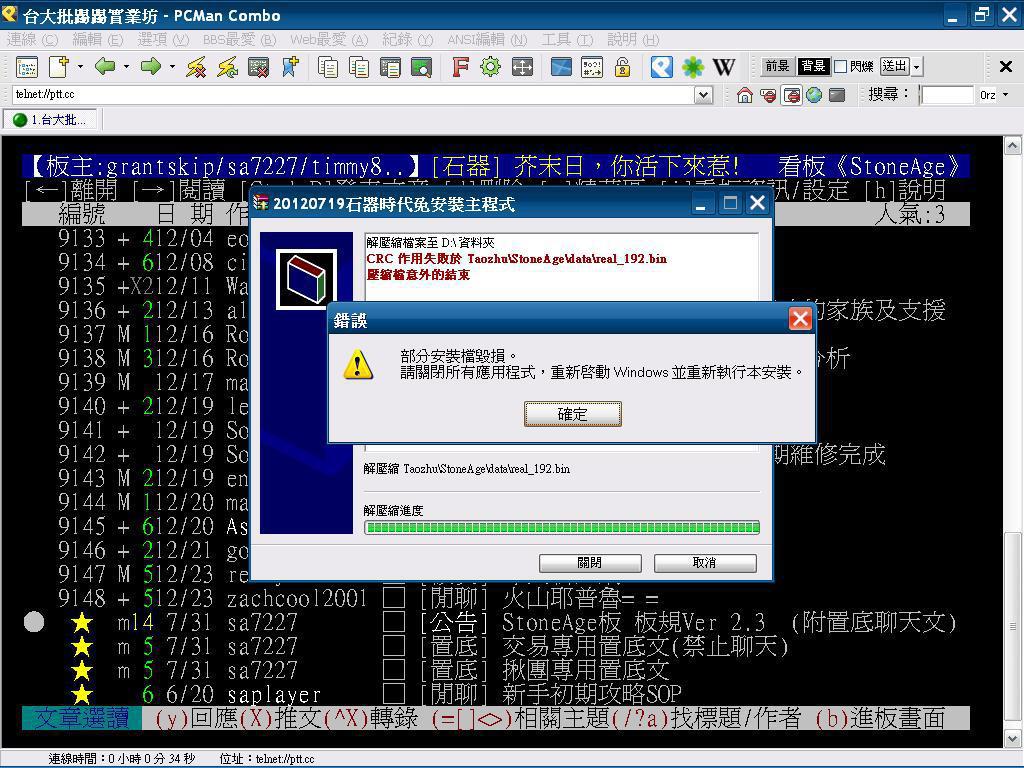Click the new connection page icon
The image size is (1024, 768).
59,67
